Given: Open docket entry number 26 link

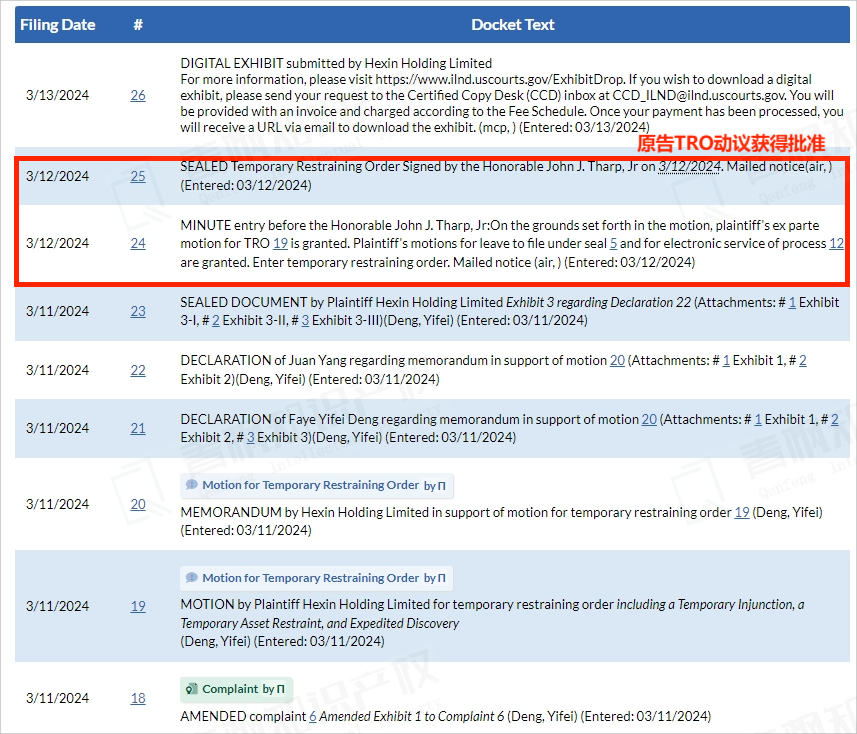Looking at the screenshot, I should [x=138, y=96].
